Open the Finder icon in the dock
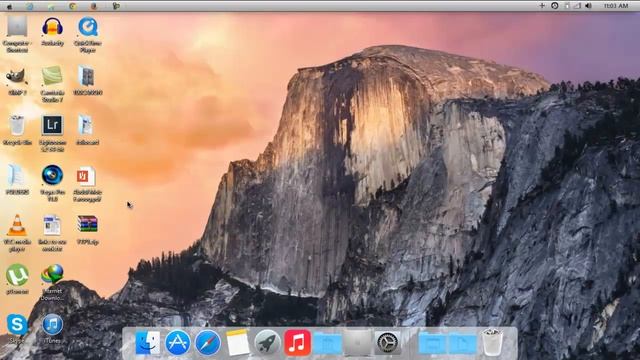The height and width of the screenshot is (360, 640). click(147, 342)
